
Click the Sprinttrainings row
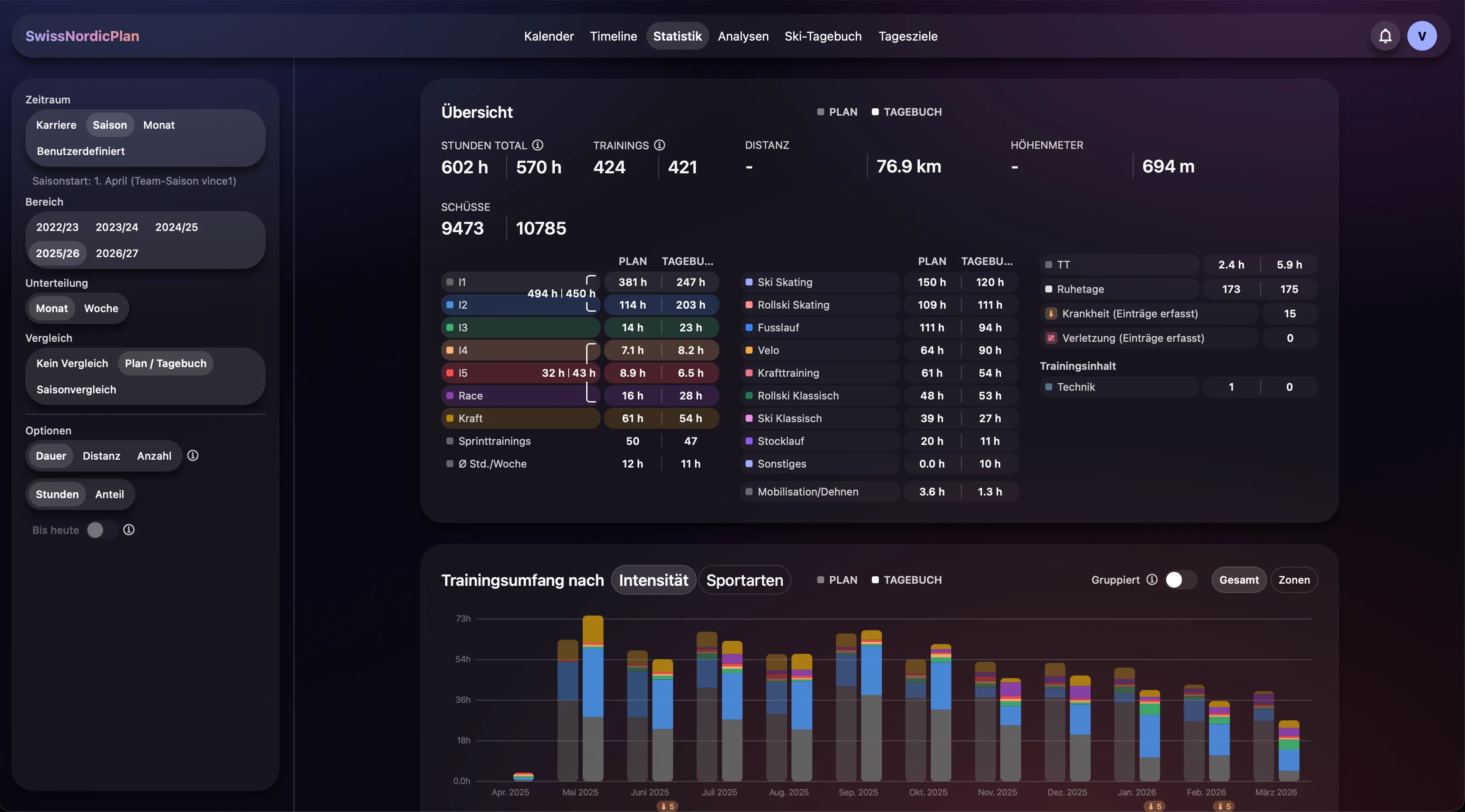[x=580, y=441]
